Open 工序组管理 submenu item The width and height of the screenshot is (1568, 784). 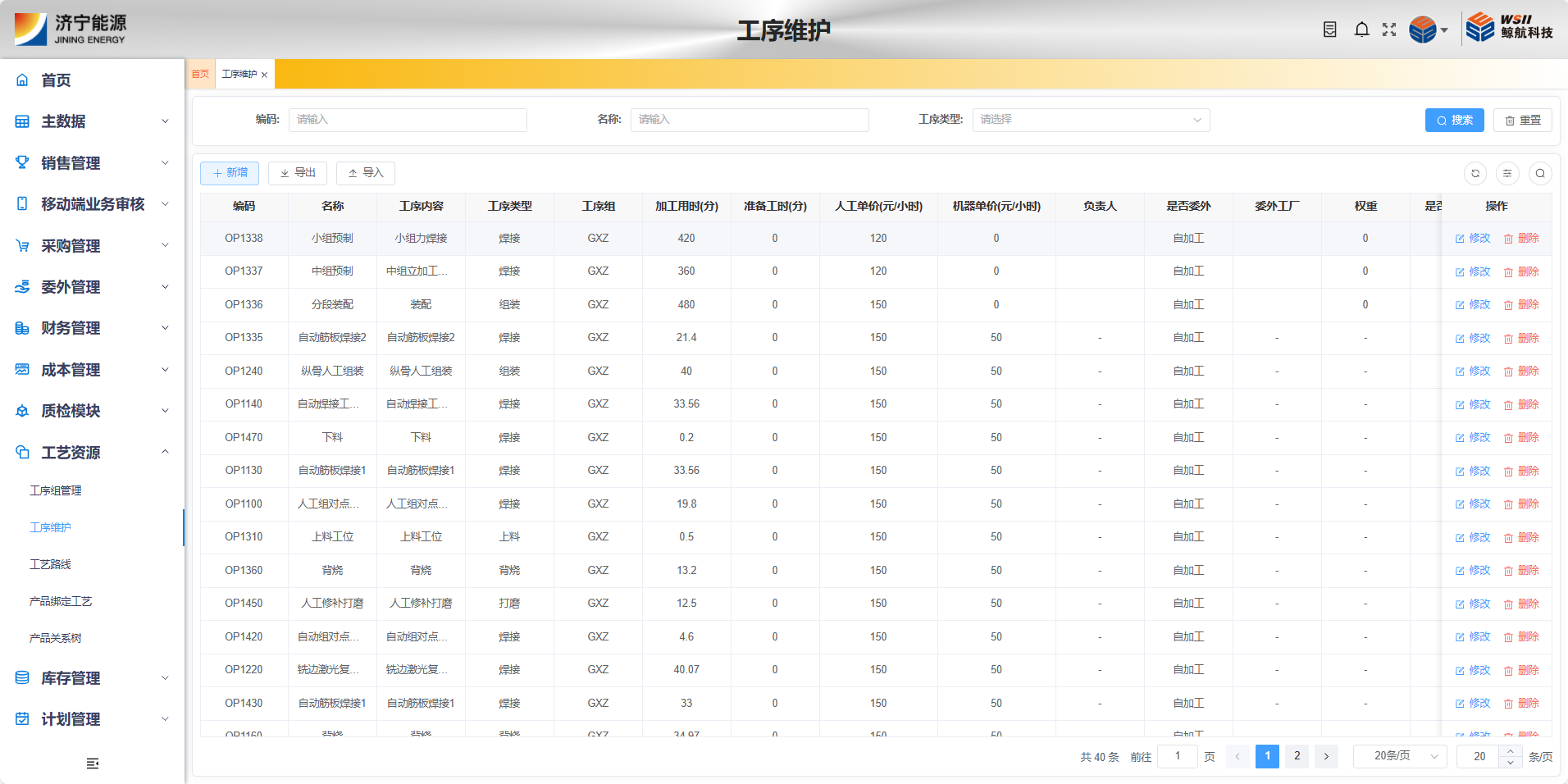(56, 490)
